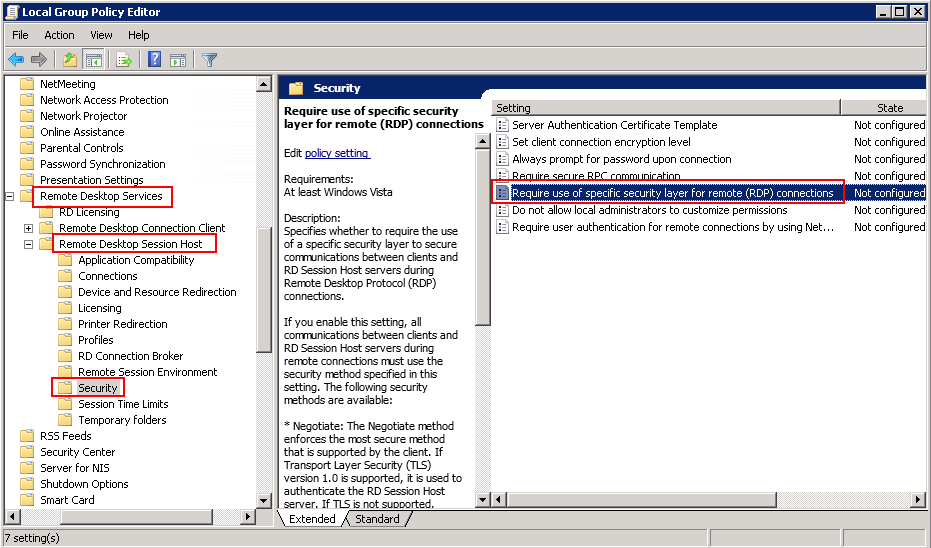Image resolution: width=931 pixels, height=548 pixels.
Task: Toggle the Show/Hide Action Pane icon
Action: coord(178,59)
